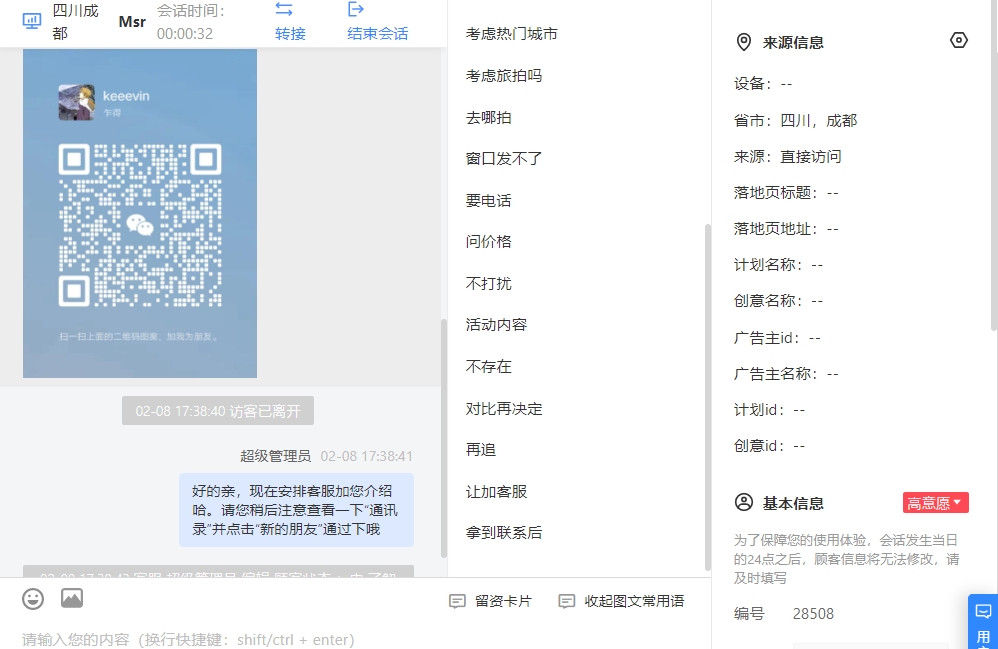The width and height of the screenshot is (998, 649).
Task: Click the 落地页标题 row
Action: (x=786, y=192)
